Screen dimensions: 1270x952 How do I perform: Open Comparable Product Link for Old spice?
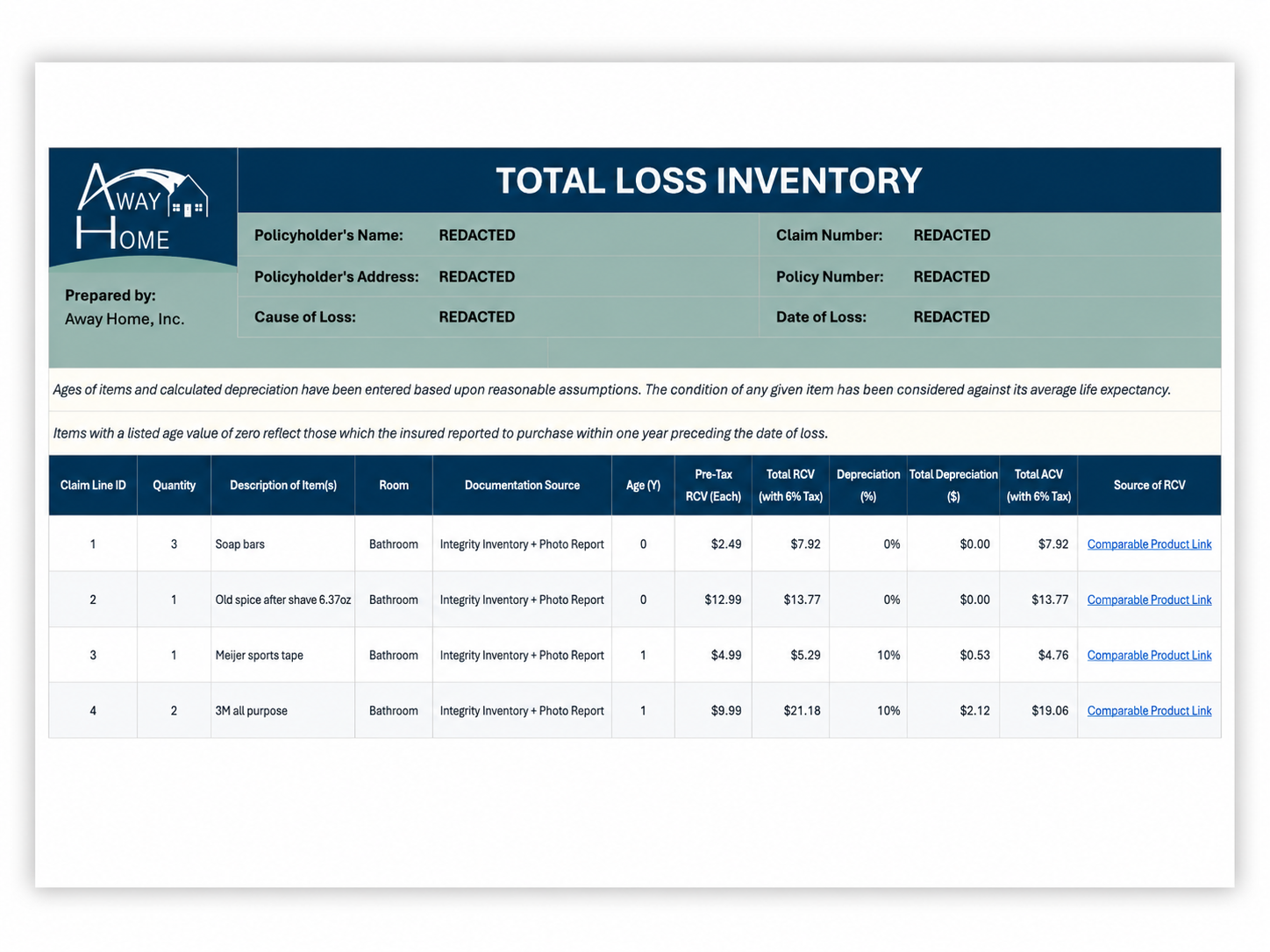click(x=1149, y=600)
